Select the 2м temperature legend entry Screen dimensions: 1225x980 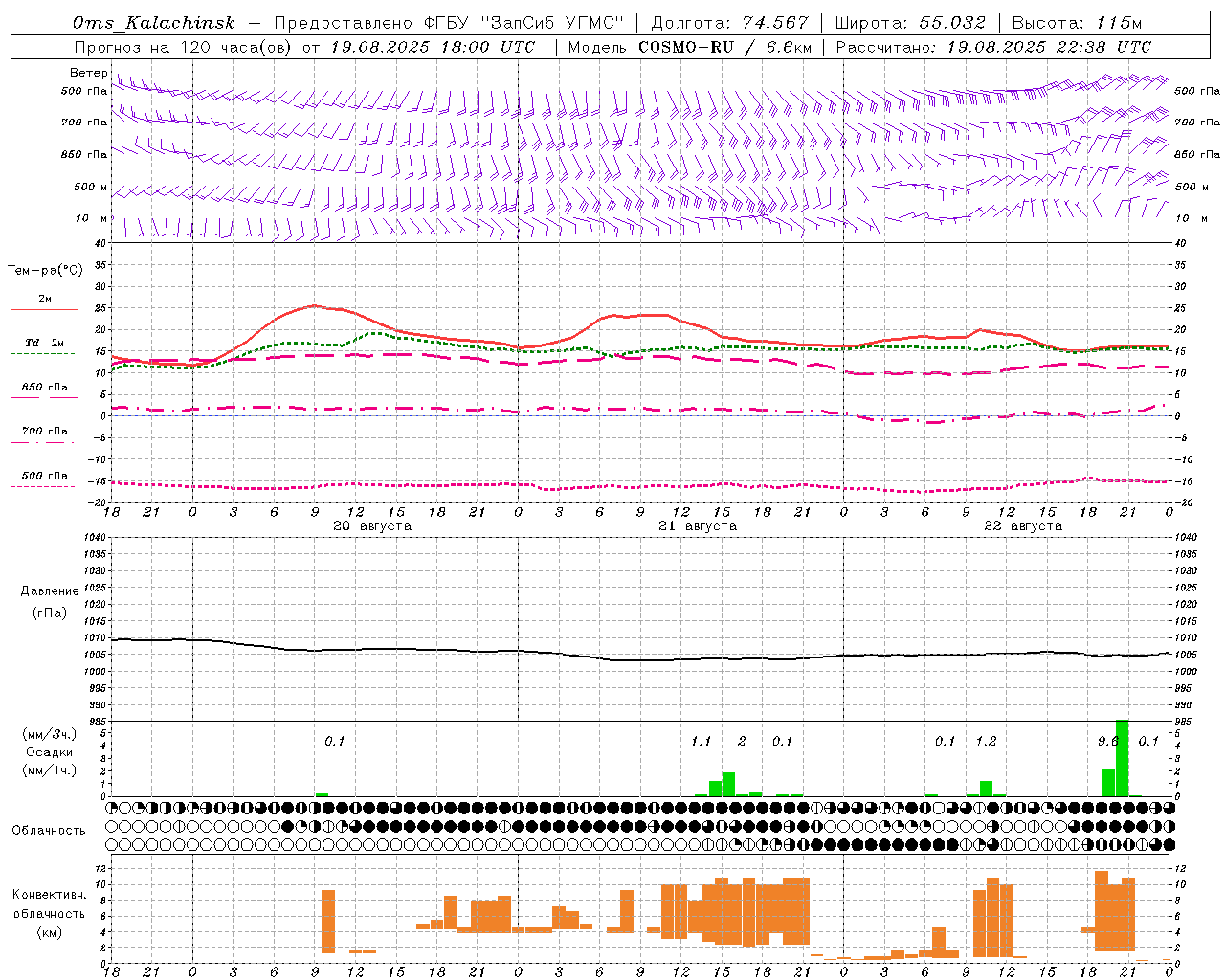[45, 299]
